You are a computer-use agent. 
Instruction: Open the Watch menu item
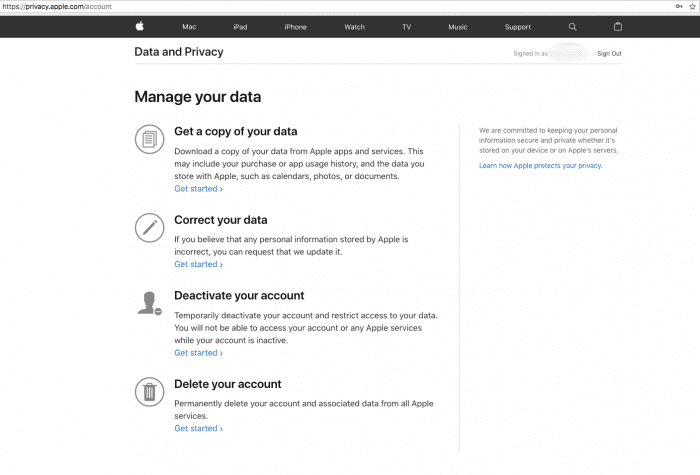coord(354,27)
